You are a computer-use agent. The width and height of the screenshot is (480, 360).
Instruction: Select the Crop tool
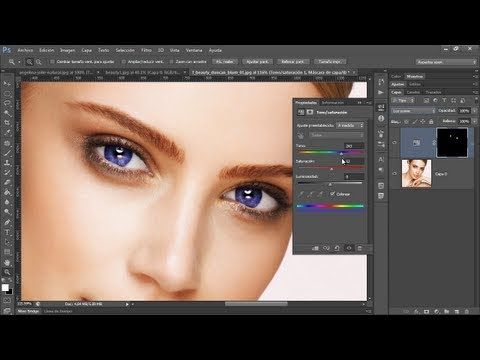coord(7,123)
